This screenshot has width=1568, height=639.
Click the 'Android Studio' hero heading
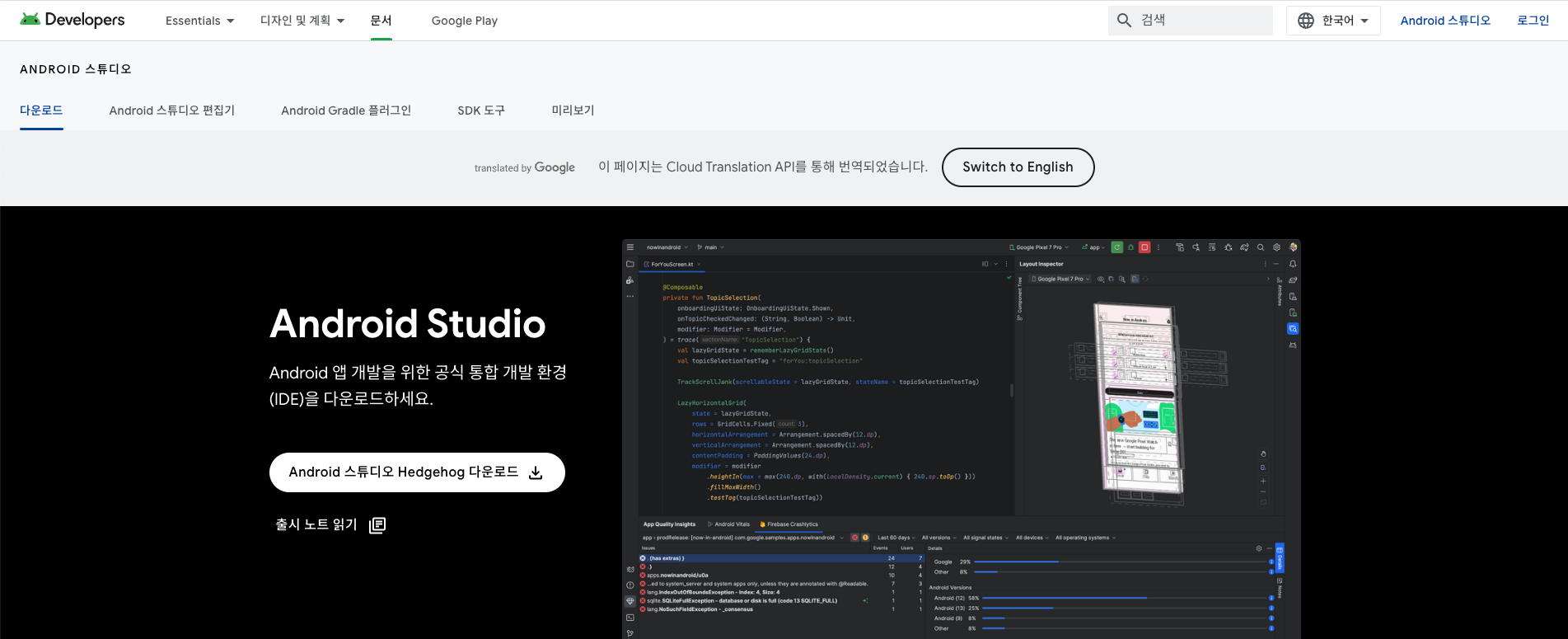pos(408,323)
